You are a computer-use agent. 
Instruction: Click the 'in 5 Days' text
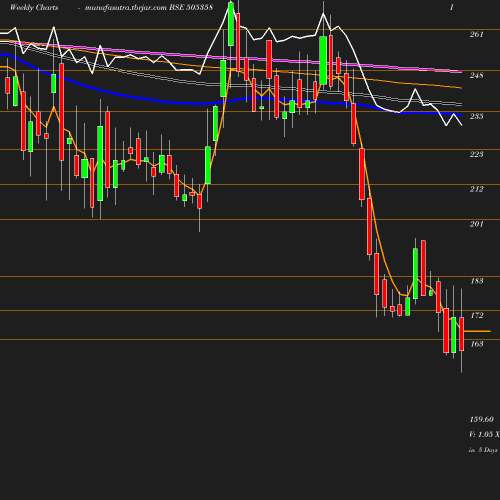click(x=483, y=450)
